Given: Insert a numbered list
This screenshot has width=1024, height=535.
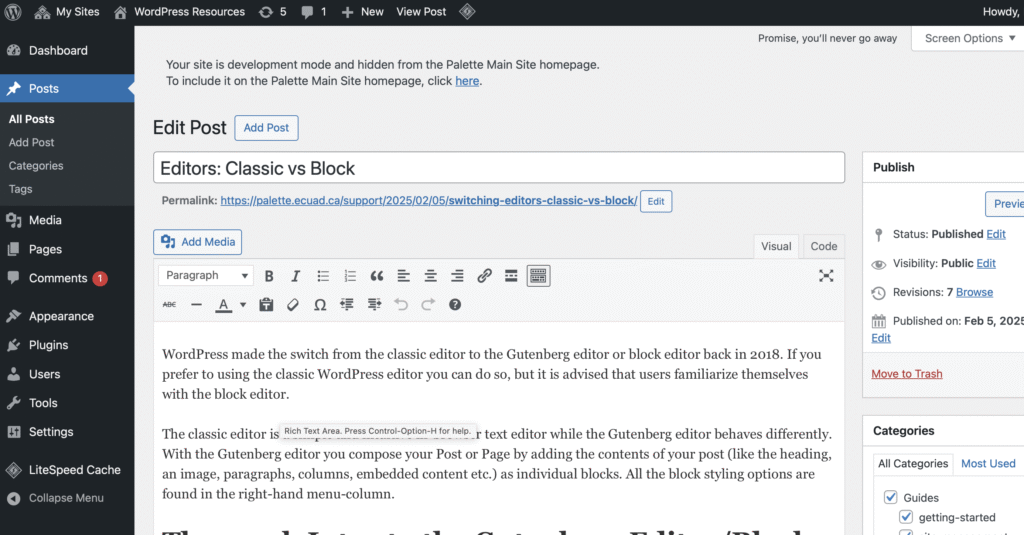Looking at the screenshot, I should point(350,276).
